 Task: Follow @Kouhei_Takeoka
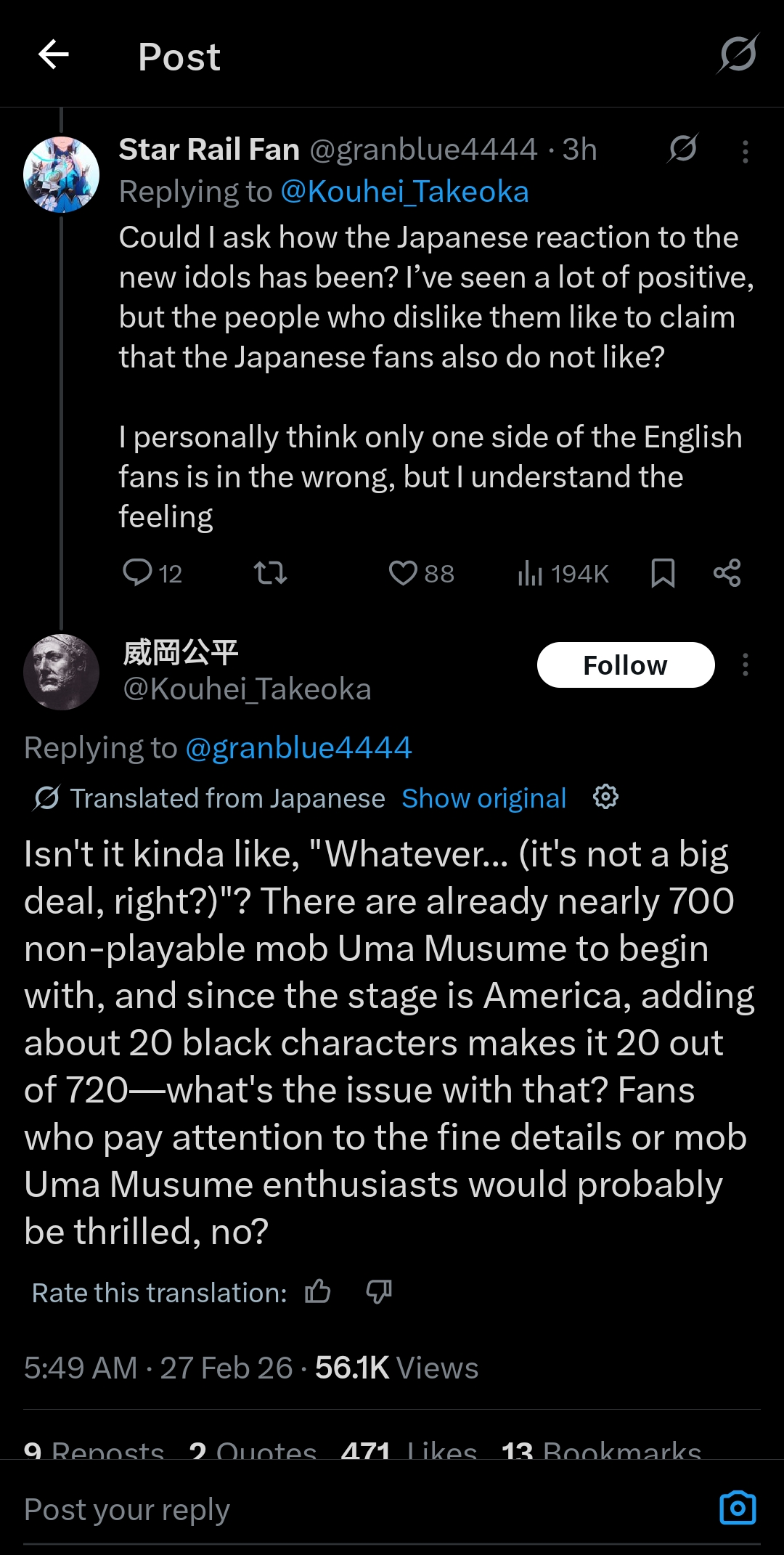[626, 665]
